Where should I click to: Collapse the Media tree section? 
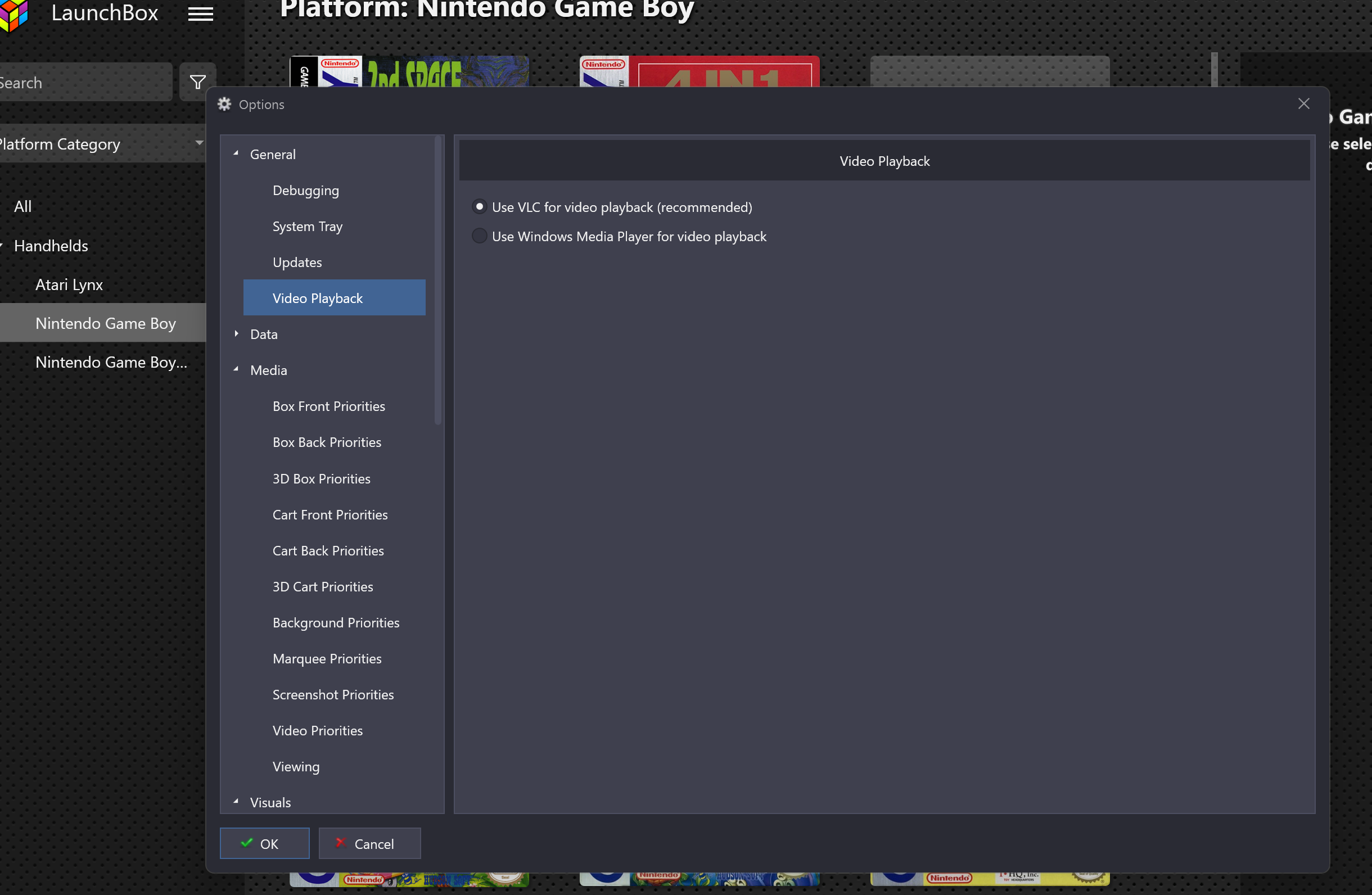[236, 369]
